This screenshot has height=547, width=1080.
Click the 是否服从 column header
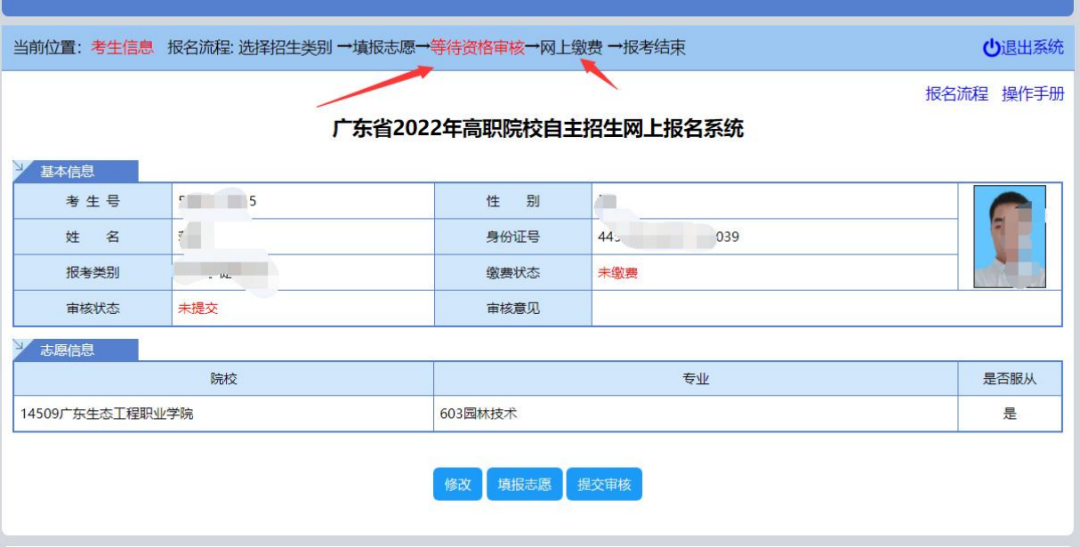point(1009,379)
